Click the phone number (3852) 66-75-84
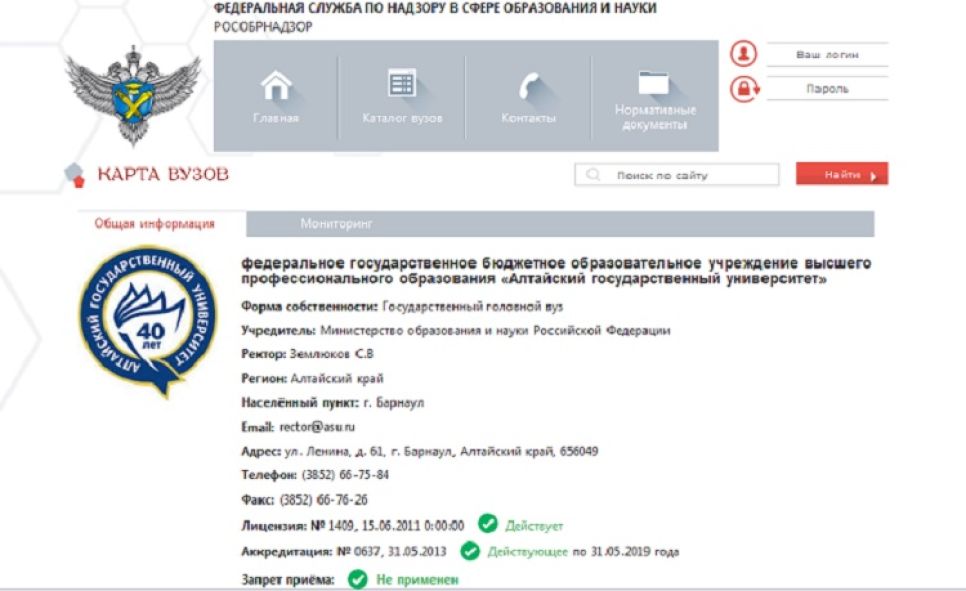Image resolution: width=966 pixels, height=591 pixels. pyautogui.click(x=345, y=475)
